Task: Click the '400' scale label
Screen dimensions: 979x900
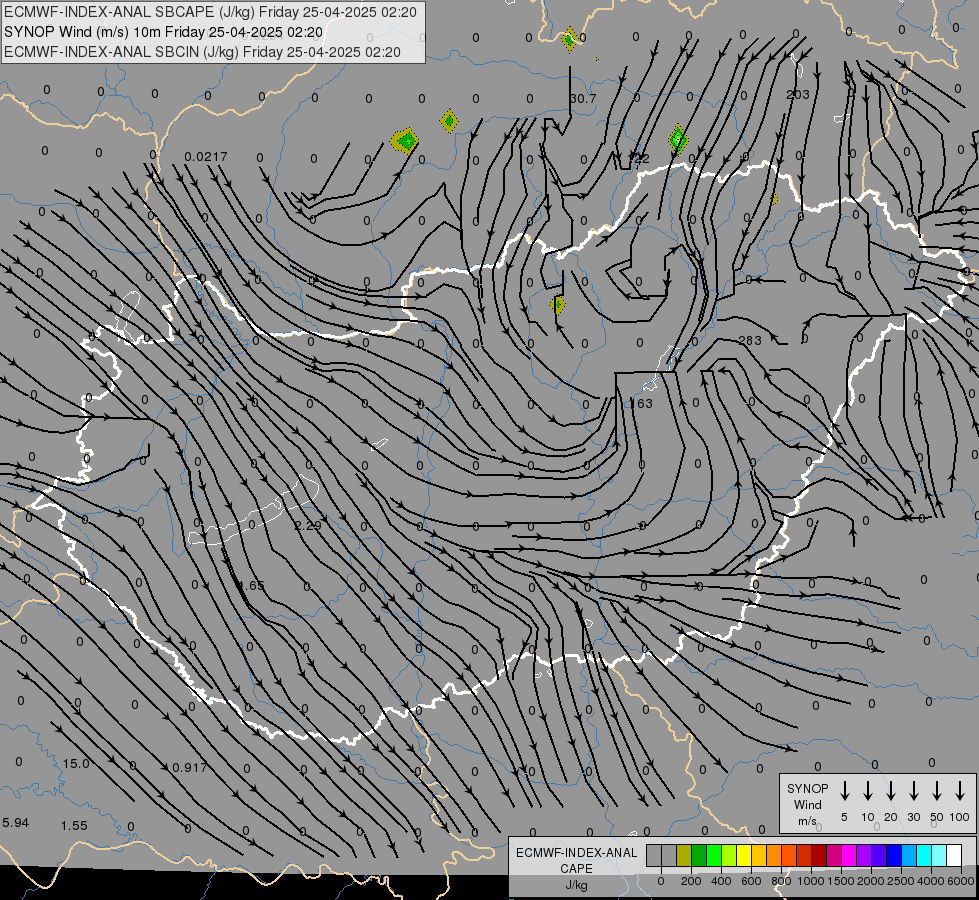Action: click(721, 881)
